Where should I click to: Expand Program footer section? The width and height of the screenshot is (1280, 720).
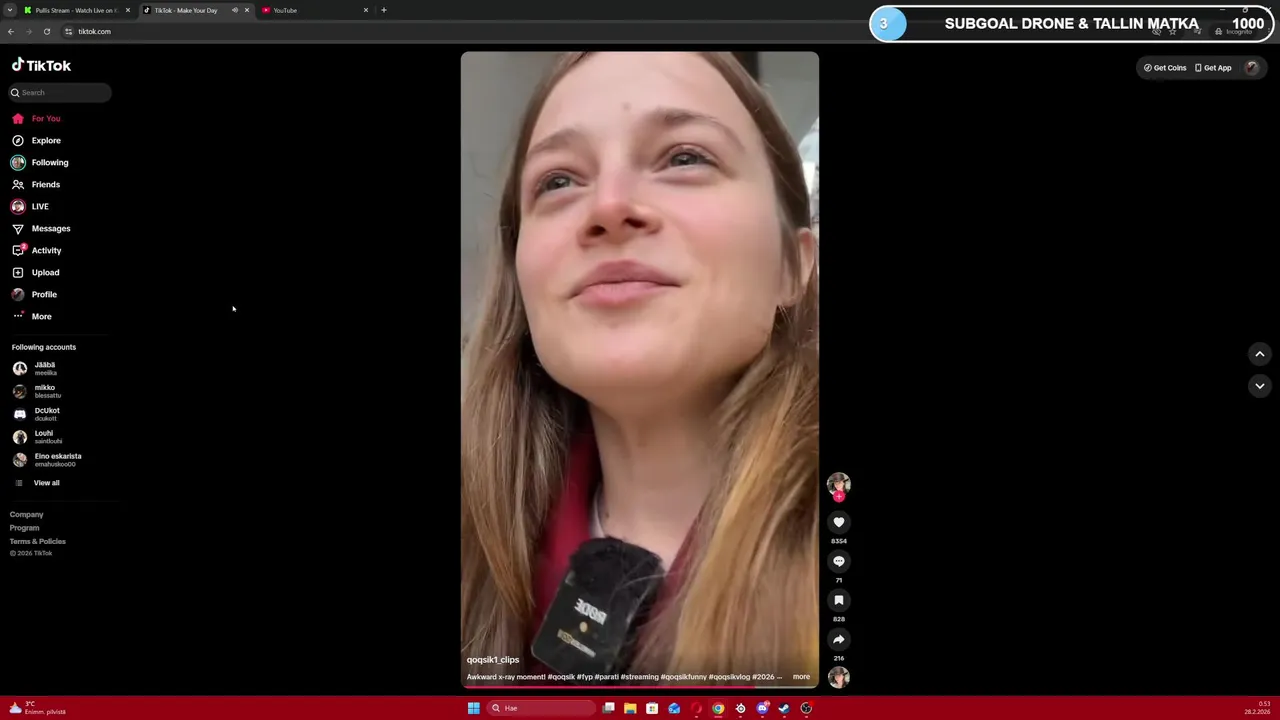pyautogui.click(x=25, y=528)
